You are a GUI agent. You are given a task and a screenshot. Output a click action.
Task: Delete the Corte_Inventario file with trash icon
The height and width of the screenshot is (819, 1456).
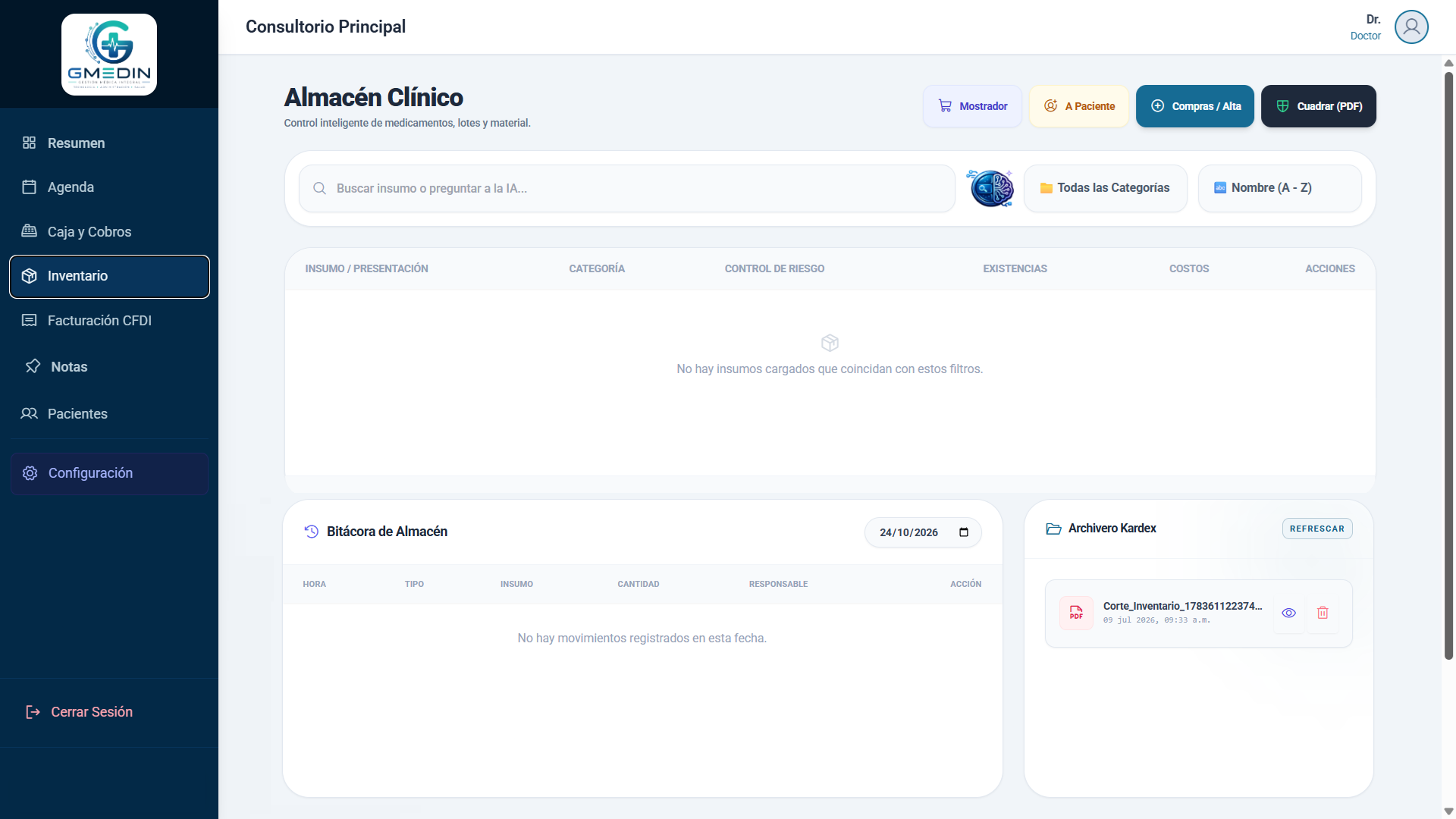[x=1323, y=613]
